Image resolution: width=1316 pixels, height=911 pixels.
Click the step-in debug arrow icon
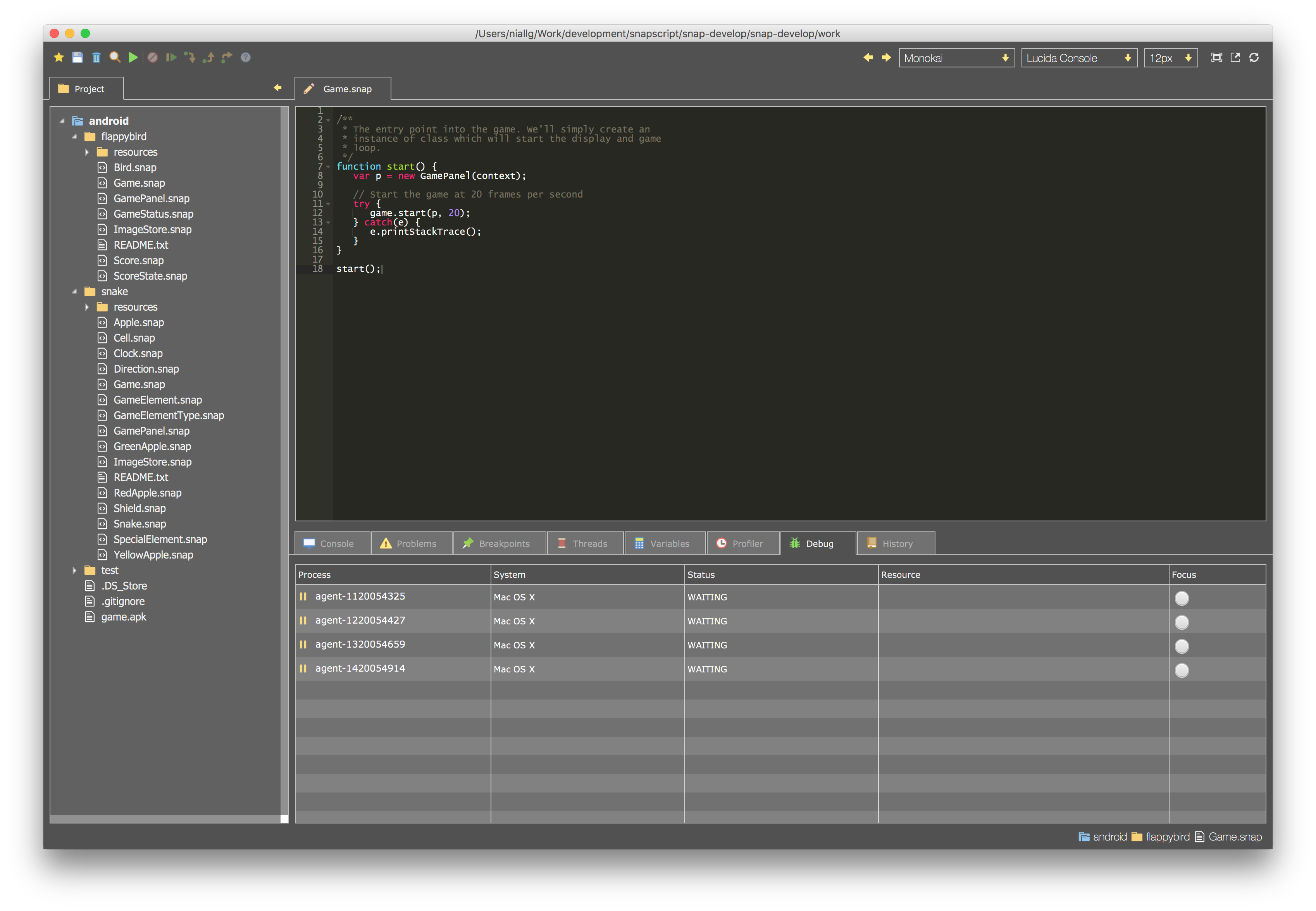click(x=189, y=57)
